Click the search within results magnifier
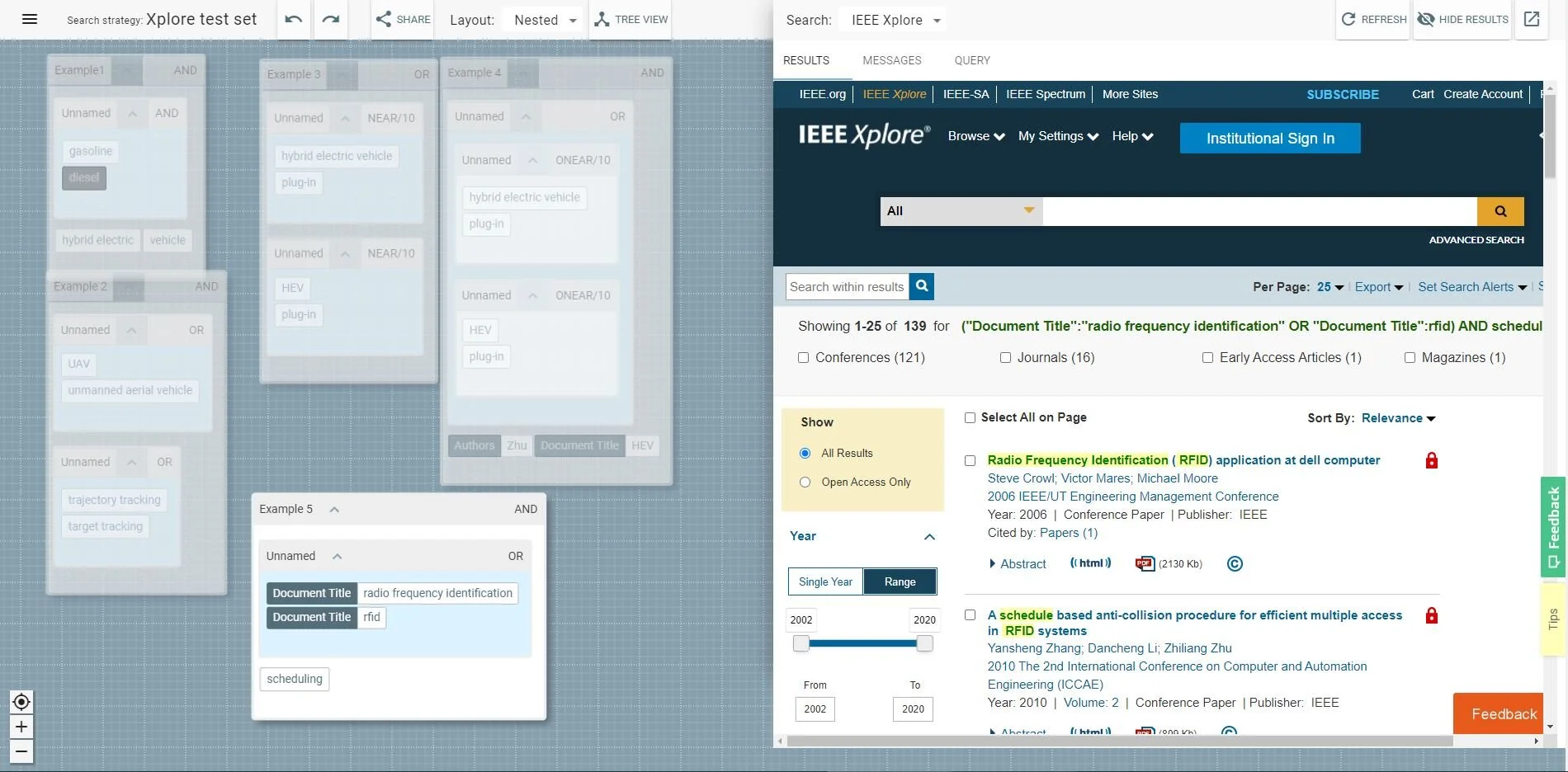This screenshot has height=772, width=1568. point(922,286)
